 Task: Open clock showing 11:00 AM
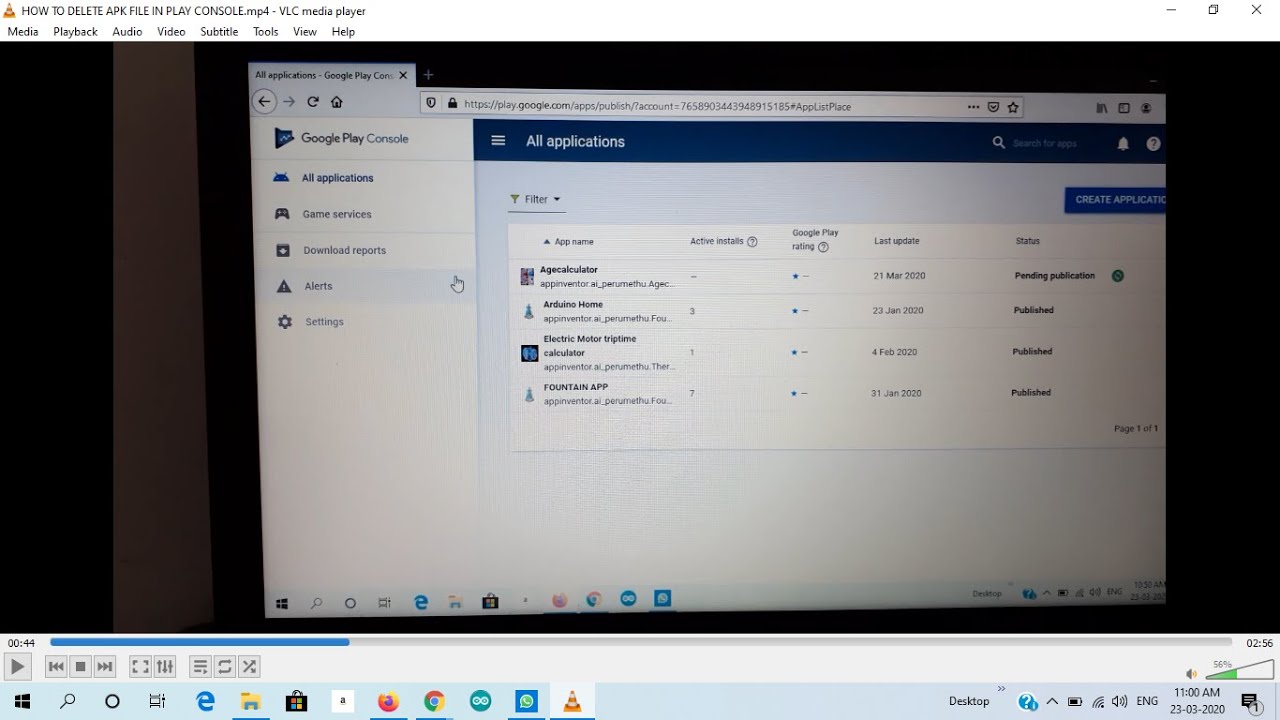[1197, 701]
